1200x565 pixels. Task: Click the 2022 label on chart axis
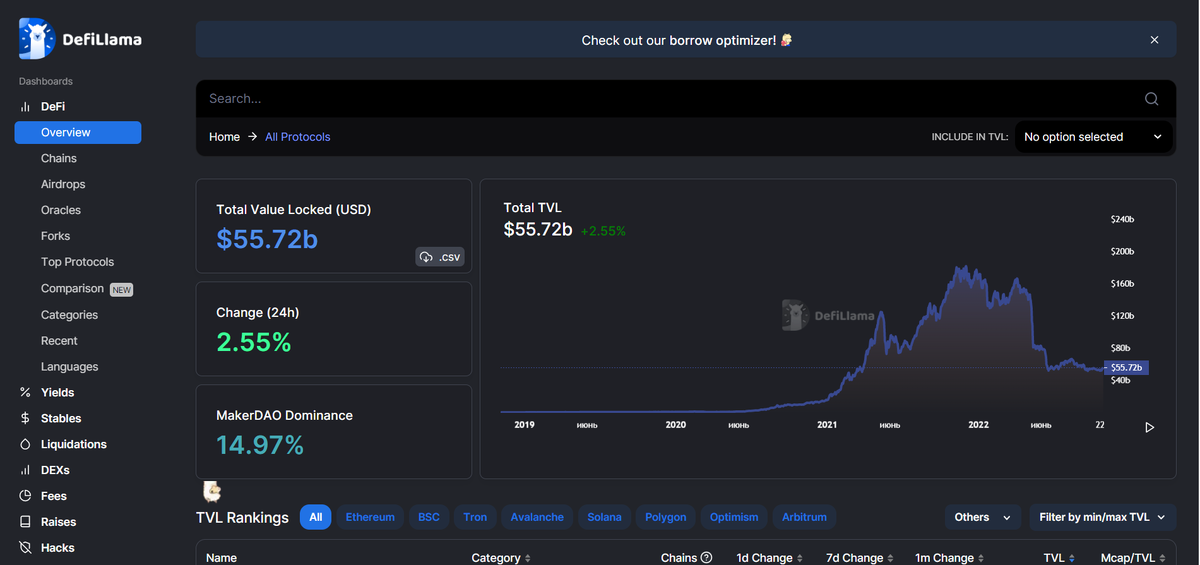pos(978,425)
